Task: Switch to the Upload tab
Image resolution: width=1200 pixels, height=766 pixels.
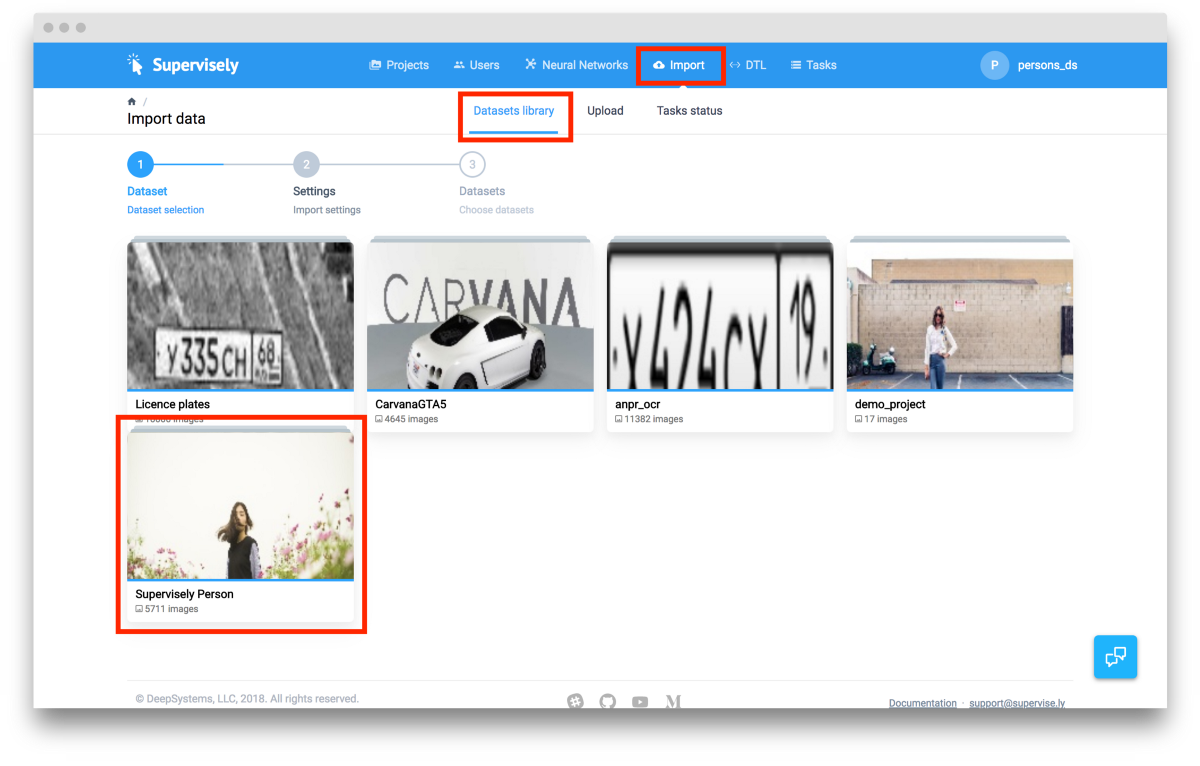Action: tap(605, 111)
